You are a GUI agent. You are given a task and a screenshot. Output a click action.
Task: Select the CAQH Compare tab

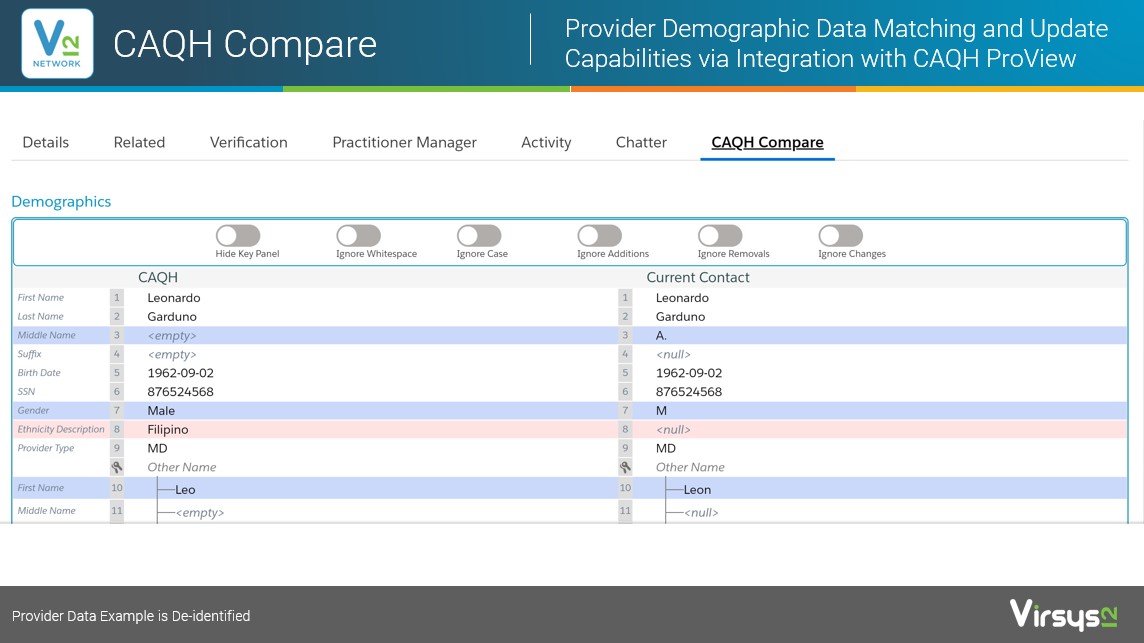pos(768,142)
